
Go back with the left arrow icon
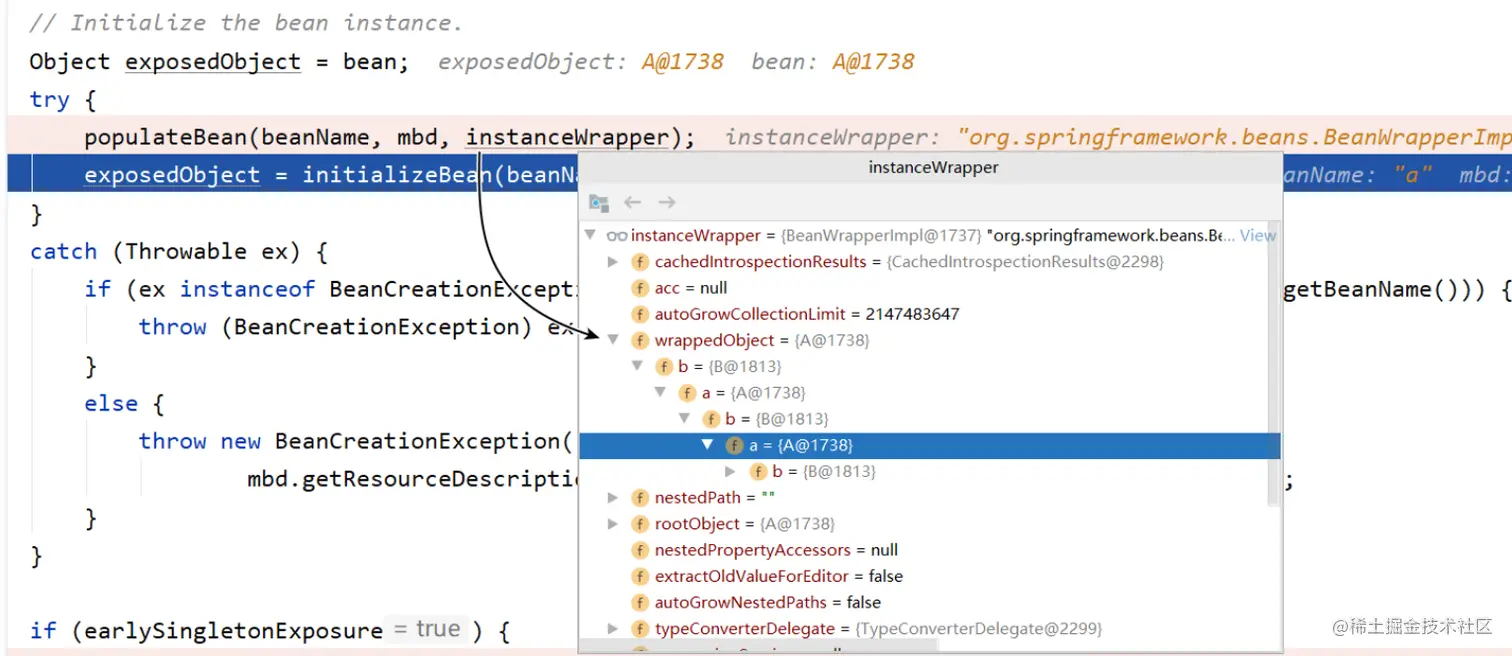coord(632,203)
